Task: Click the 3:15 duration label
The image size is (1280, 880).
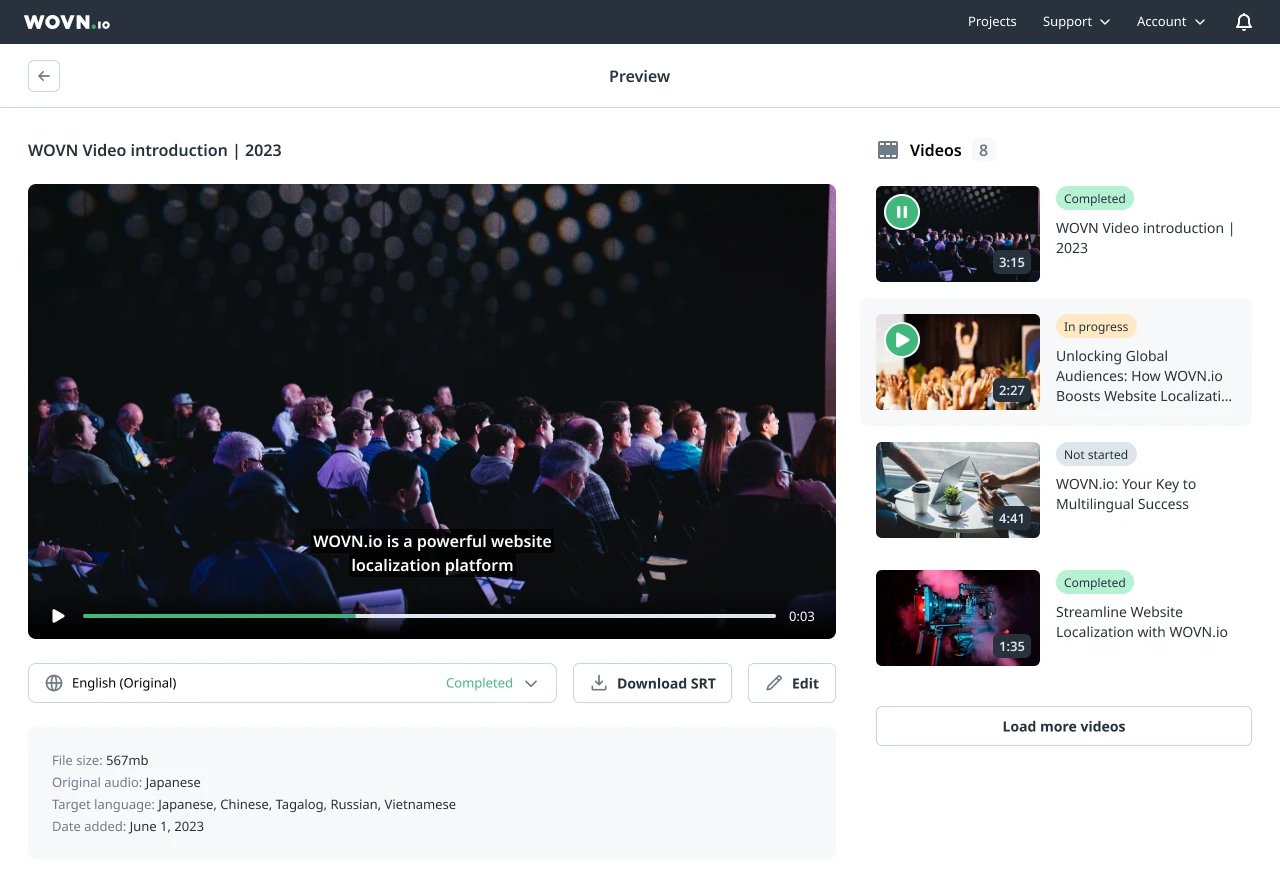Action: (x=1012, y=262)
